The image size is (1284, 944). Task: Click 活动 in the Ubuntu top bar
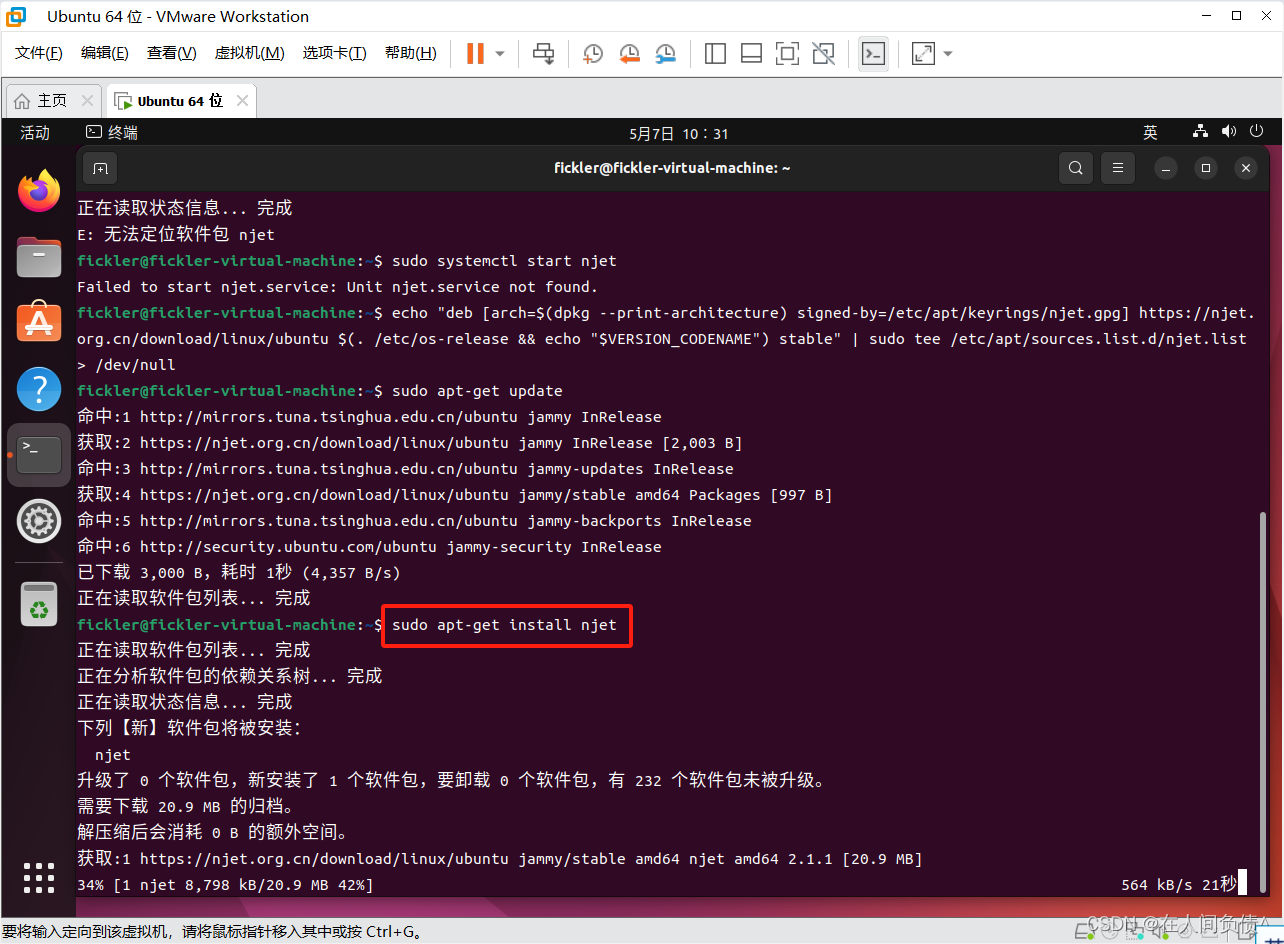click(x=35, y=133)
